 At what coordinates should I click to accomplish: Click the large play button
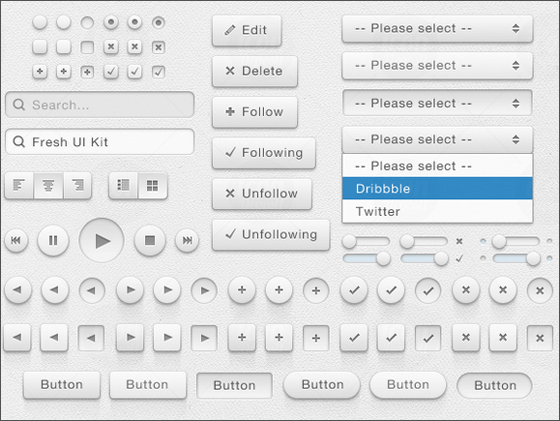pos(102,241)
